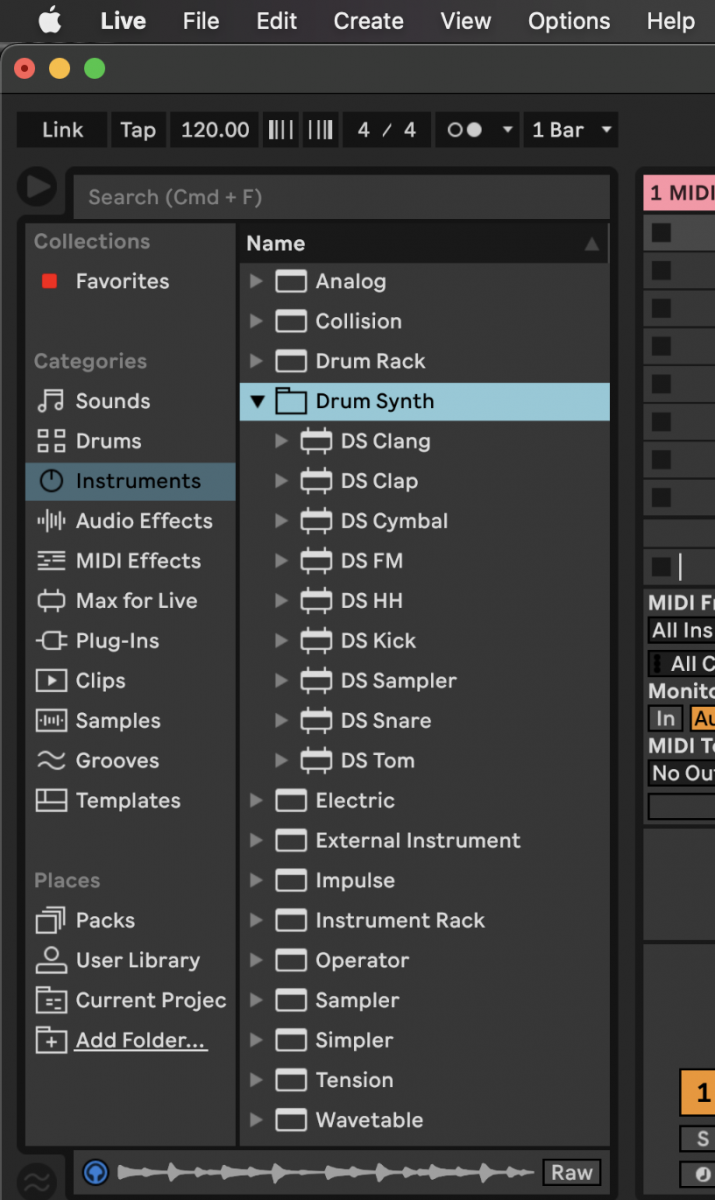Open the File menu
Screen dimensions: 715x1200
point(201,21)
